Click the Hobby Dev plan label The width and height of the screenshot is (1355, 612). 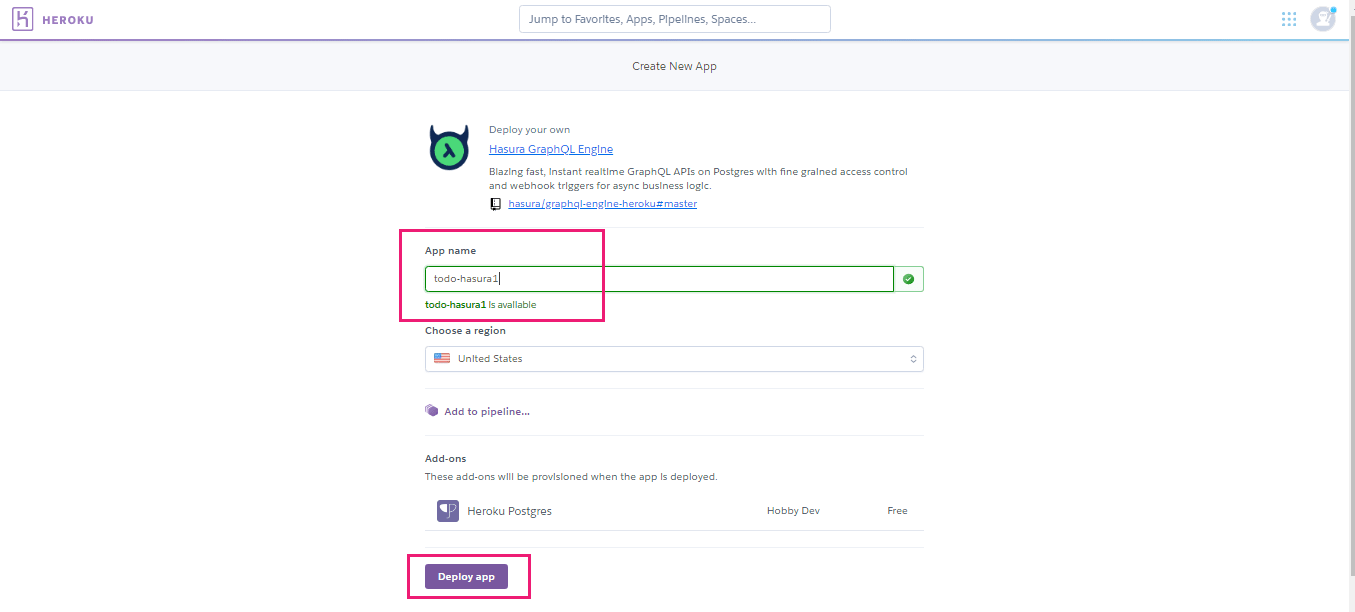793,511
